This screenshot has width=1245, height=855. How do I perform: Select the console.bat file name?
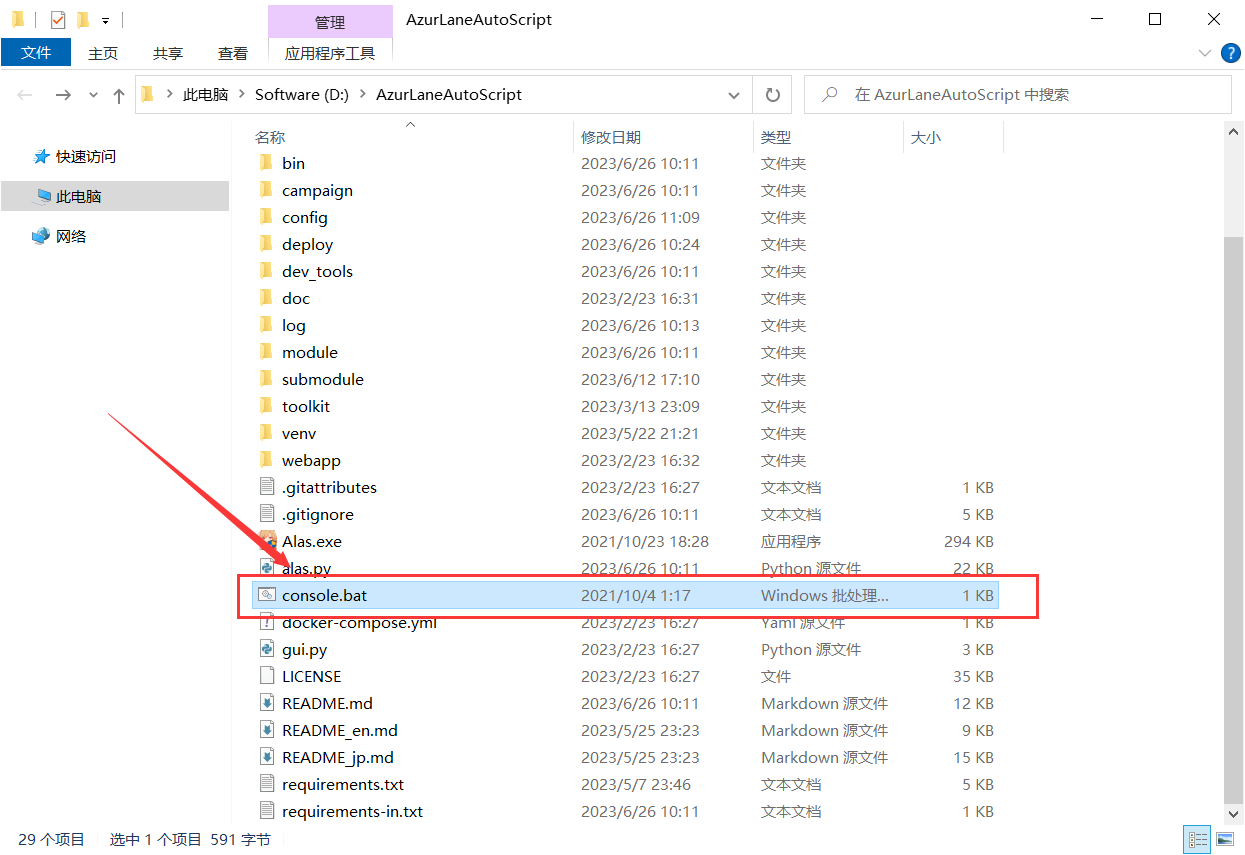click(x=324, y=595)
